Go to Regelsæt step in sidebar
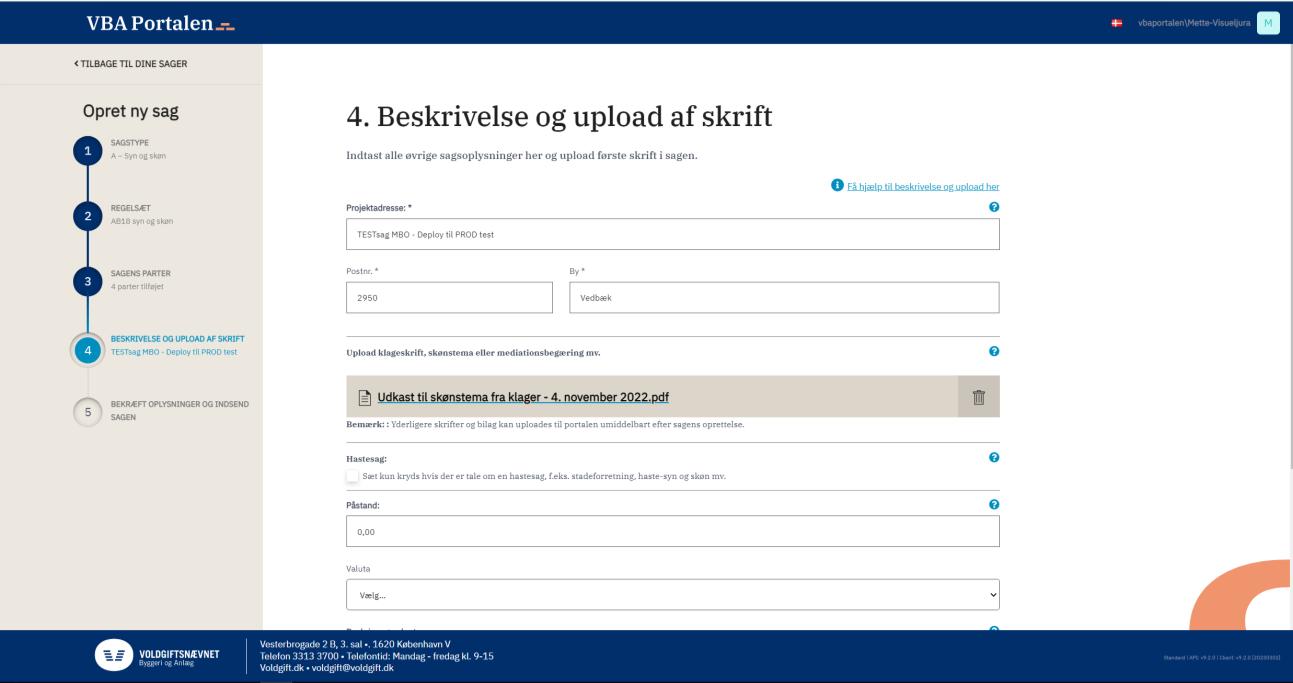Image resolution: width=1293 pixels, height=683 pixels. 130,208
